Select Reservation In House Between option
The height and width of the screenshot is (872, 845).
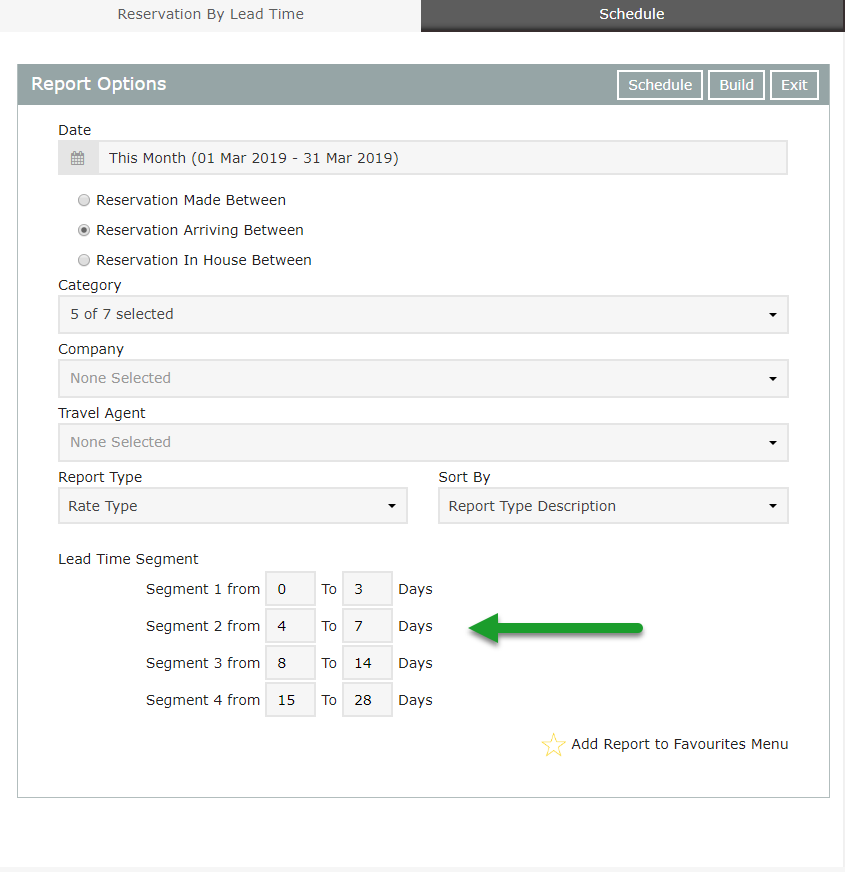(83, 260)
